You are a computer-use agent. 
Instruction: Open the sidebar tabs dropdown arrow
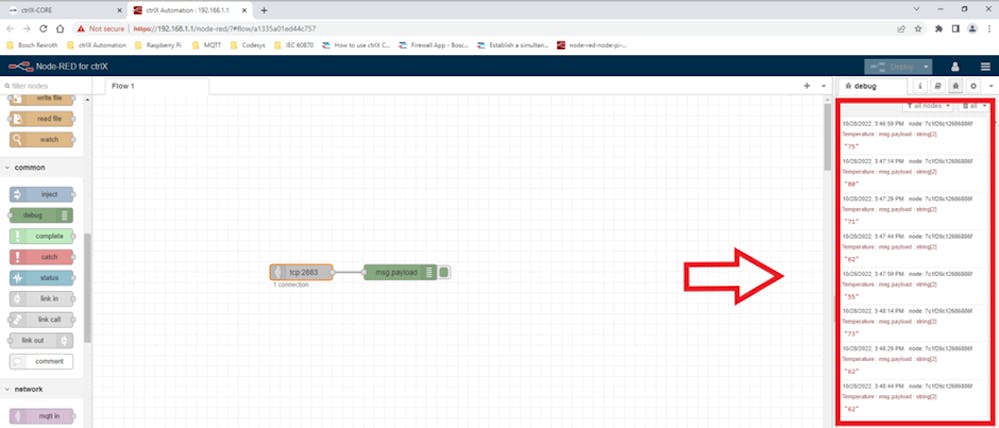coord(991,86)
